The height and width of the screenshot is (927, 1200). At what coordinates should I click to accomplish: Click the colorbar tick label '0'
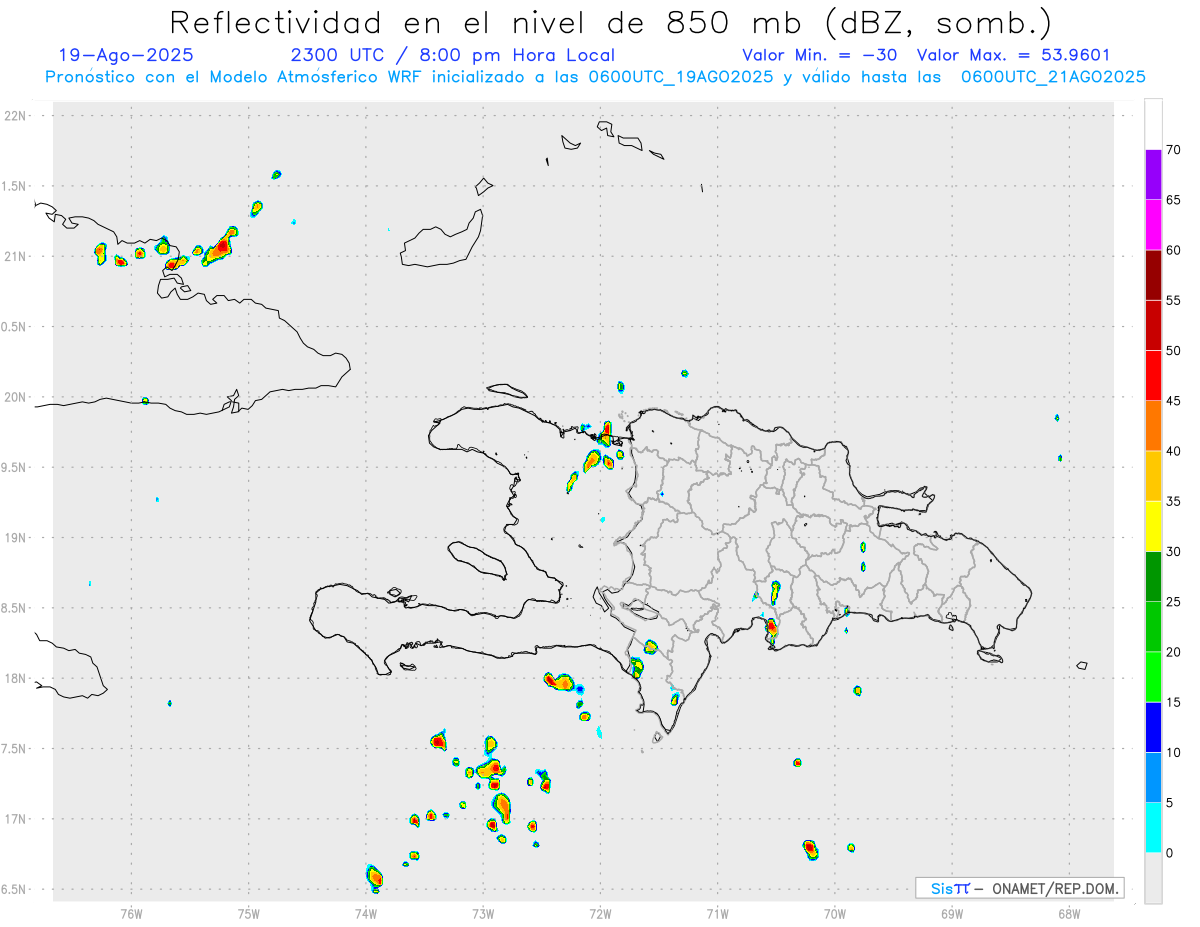coord(1170,852)
